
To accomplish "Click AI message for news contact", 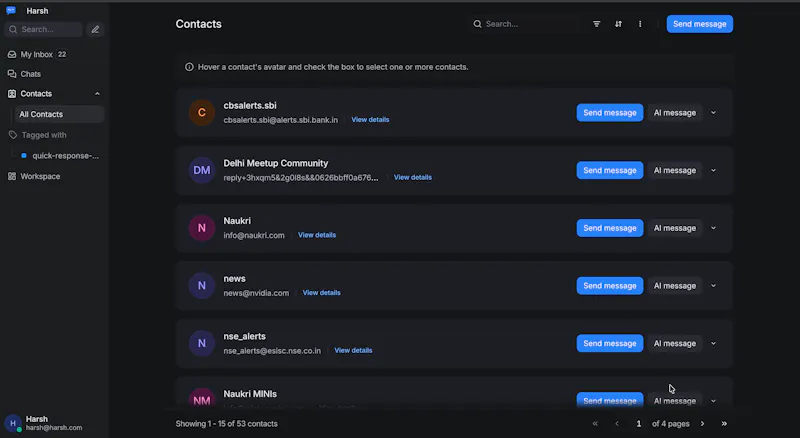I will point(674,286).
